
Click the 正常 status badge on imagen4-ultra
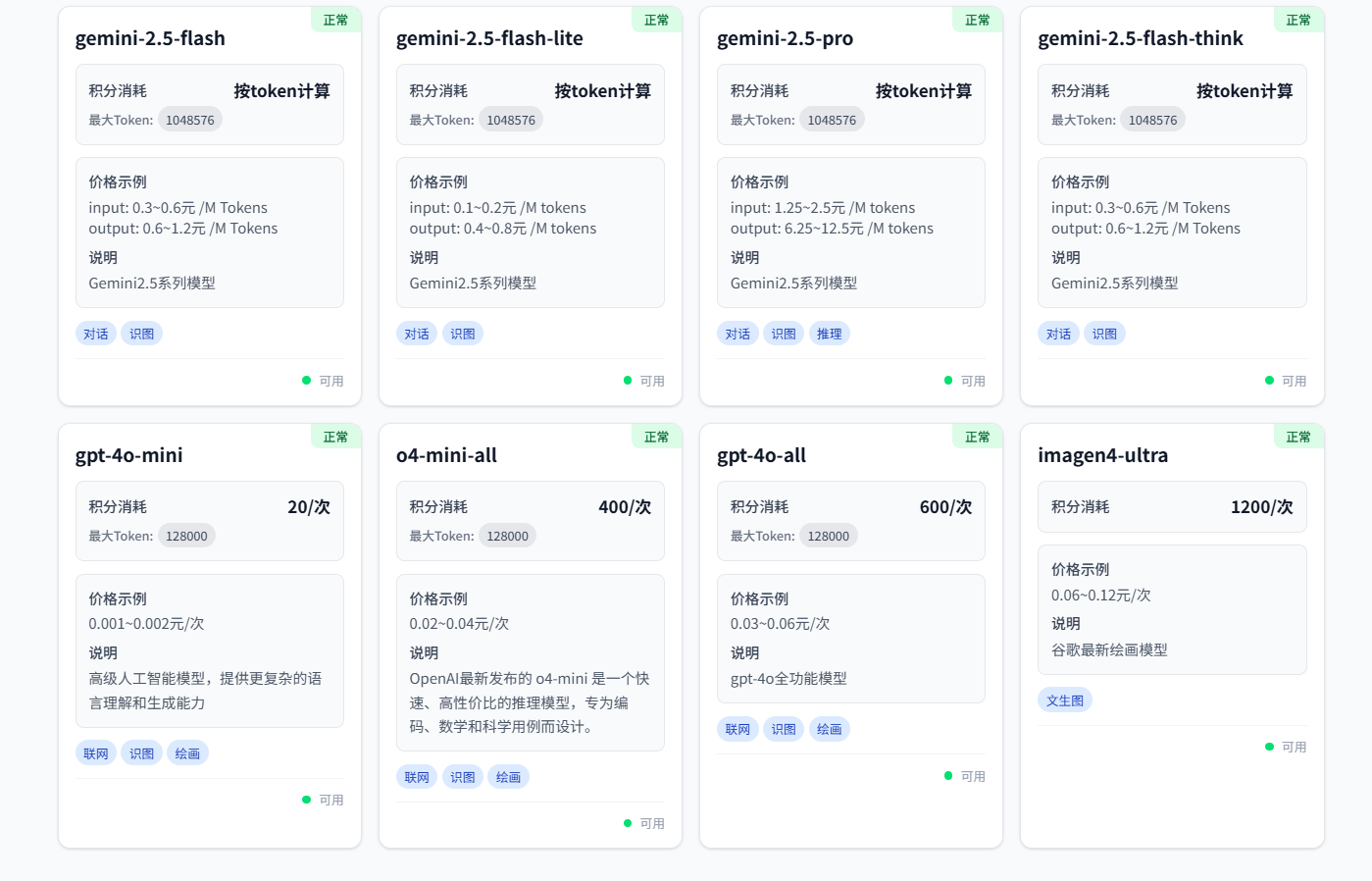1297,437
